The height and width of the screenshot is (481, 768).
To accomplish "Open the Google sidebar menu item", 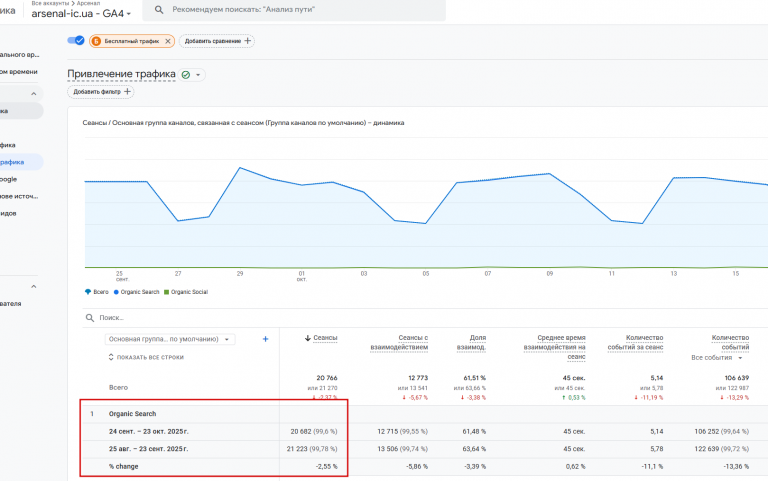I will coord(9,179).
